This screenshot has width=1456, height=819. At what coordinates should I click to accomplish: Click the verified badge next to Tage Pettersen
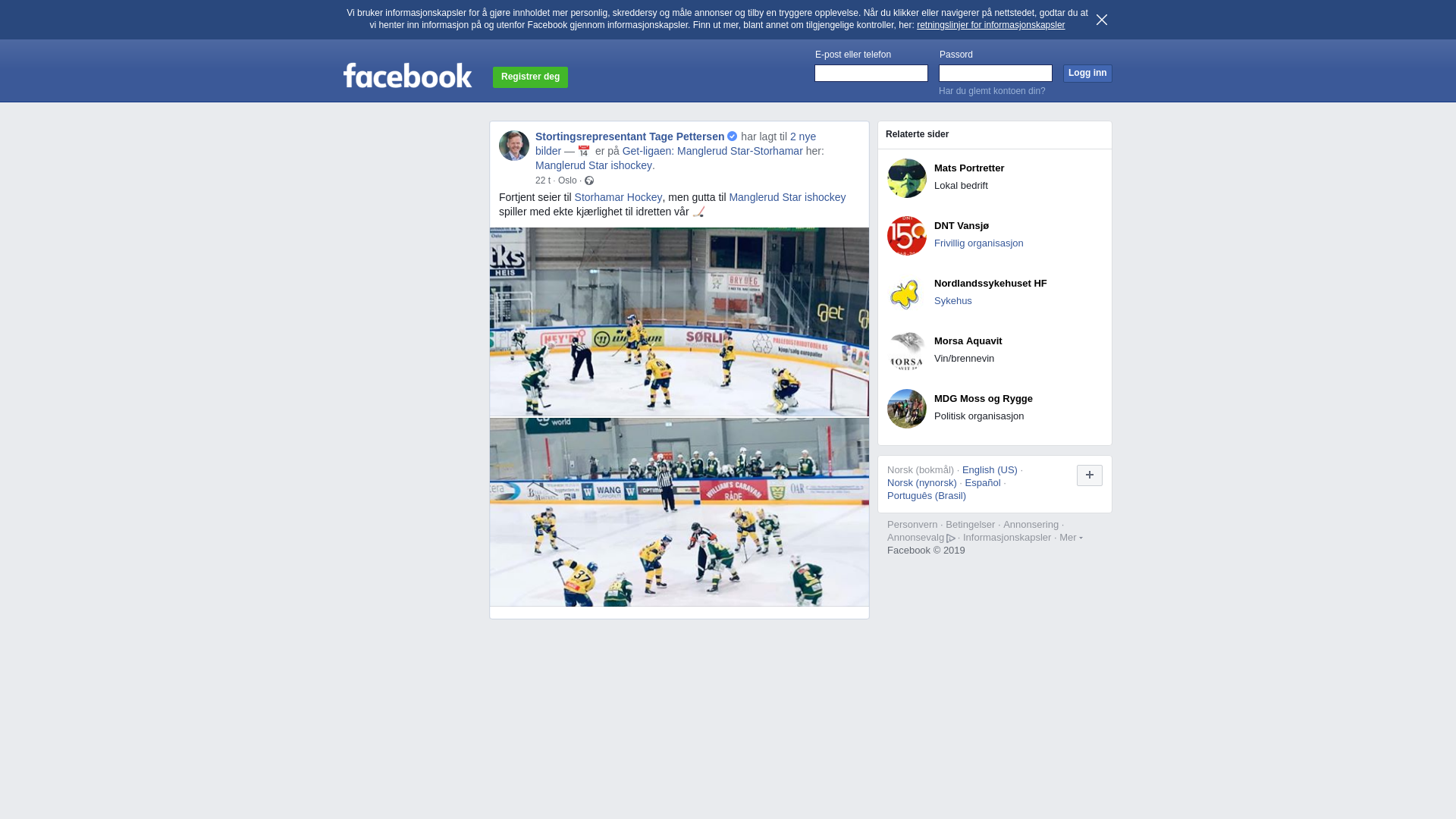click(733, 136)
